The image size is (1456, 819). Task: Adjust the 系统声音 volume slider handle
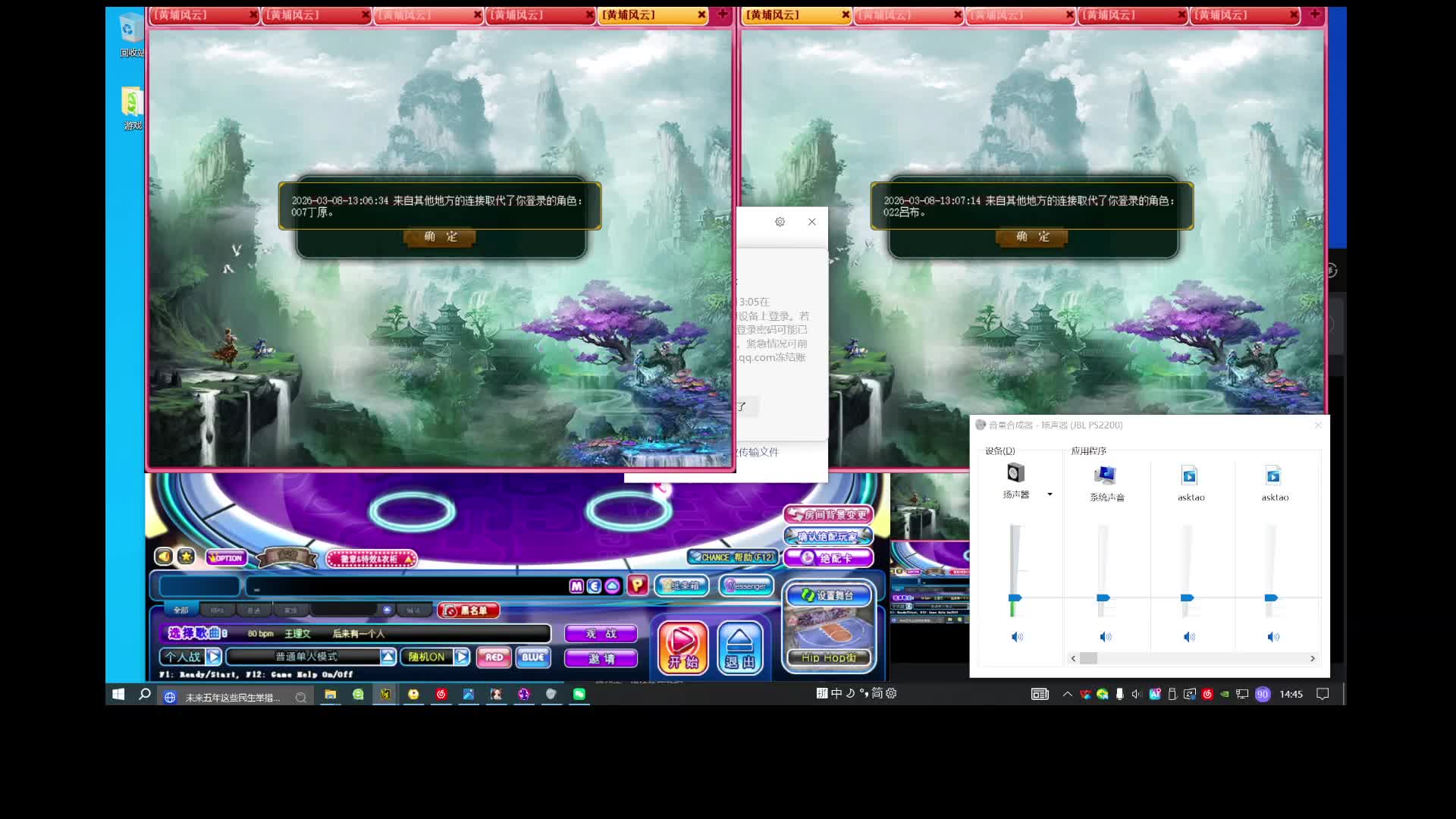tap(1103, 598)
